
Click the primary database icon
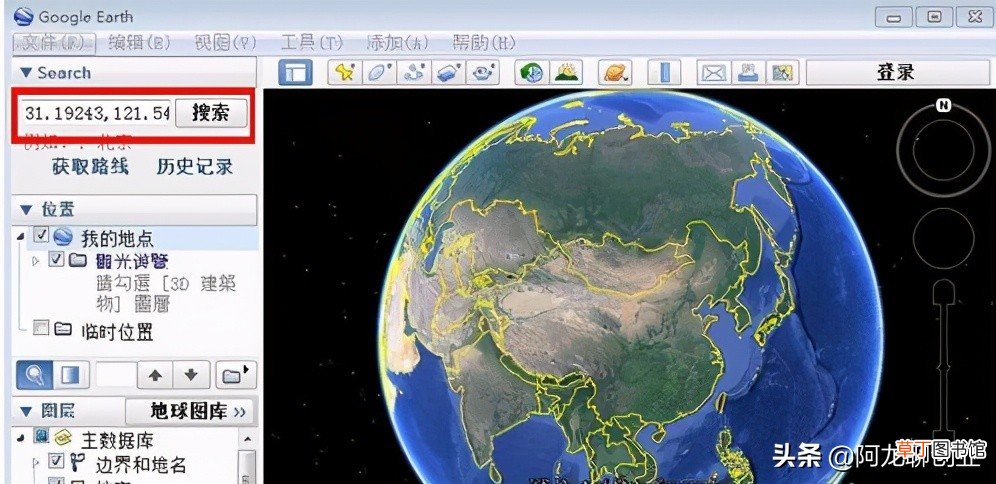pos(62,438)
